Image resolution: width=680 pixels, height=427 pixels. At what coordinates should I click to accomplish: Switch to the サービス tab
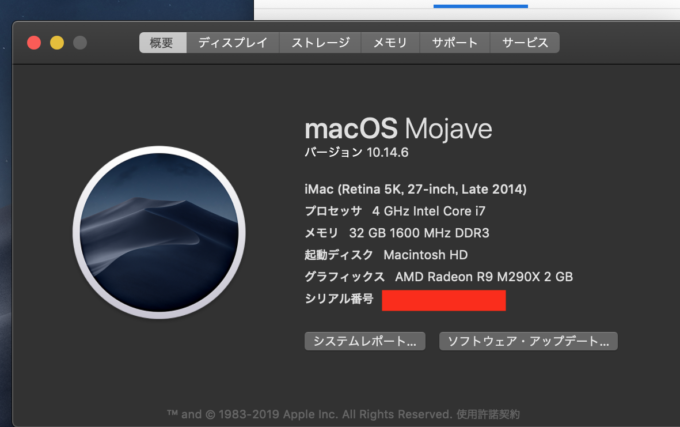click(525, 42)
